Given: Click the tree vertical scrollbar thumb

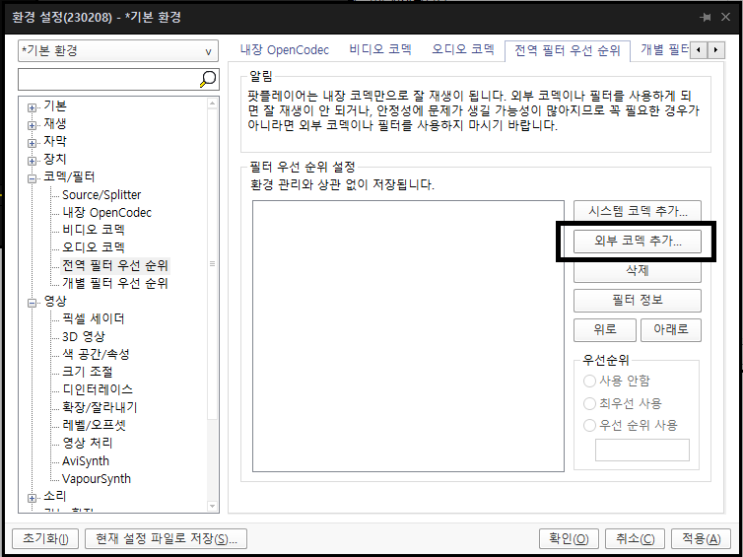Looking at the screenshot, I should (212, 264).
